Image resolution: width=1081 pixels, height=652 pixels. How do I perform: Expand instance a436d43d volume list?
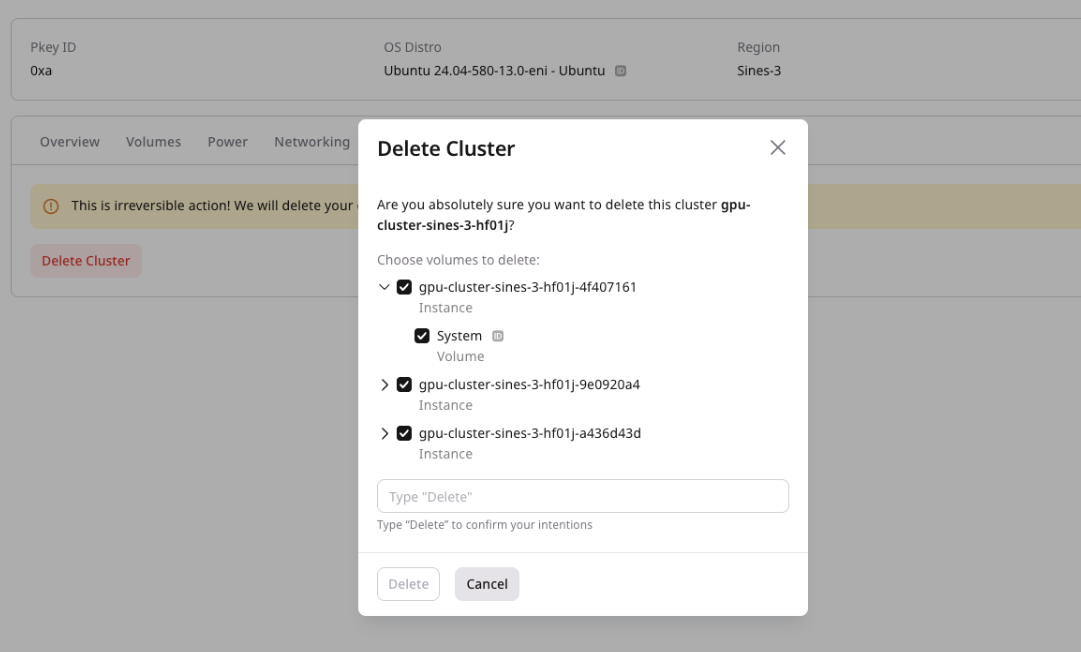[384, 433]
